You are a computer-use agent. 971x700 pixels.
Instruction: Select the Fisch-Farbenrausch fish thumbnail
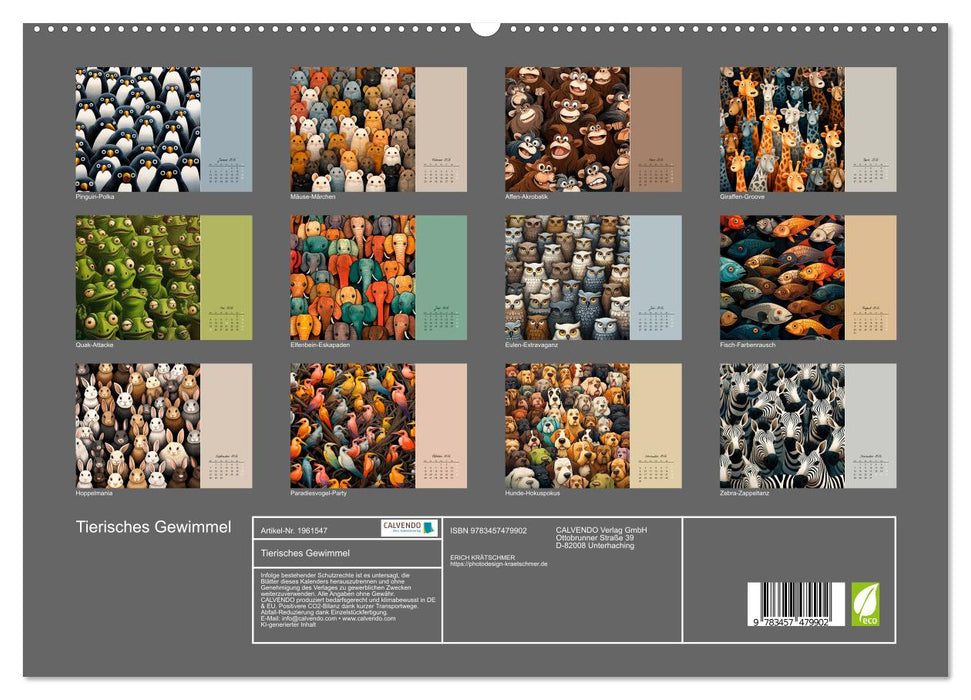point(782,277)
